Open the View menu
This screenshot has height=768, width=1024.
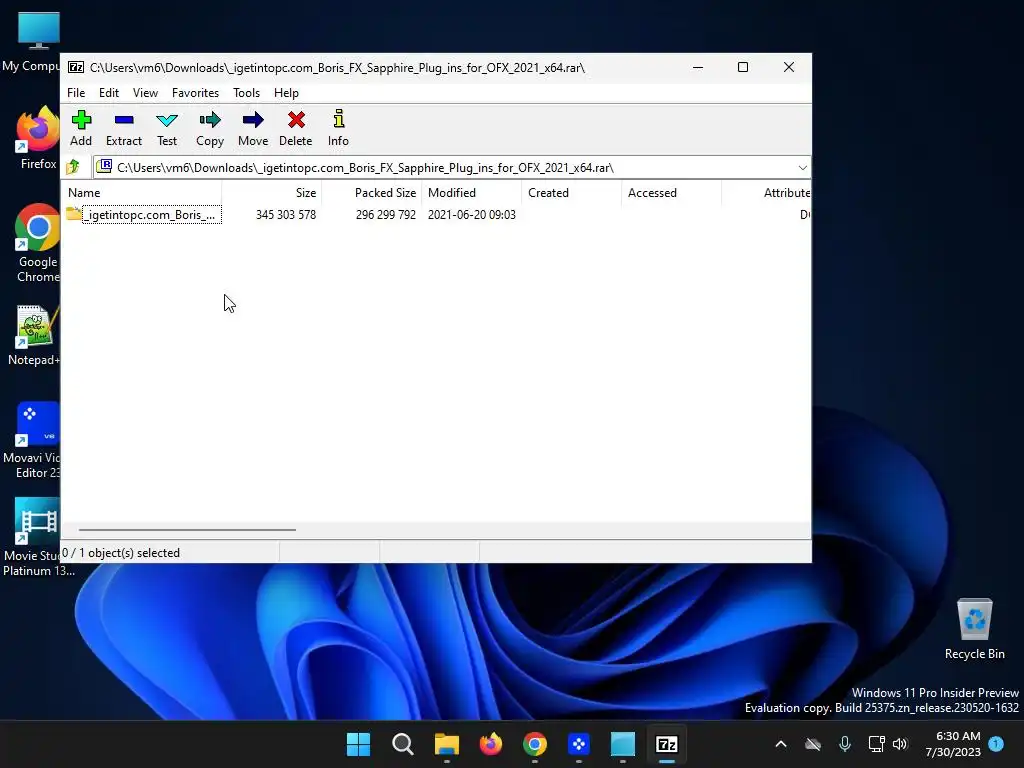click(x=145, y=93)
